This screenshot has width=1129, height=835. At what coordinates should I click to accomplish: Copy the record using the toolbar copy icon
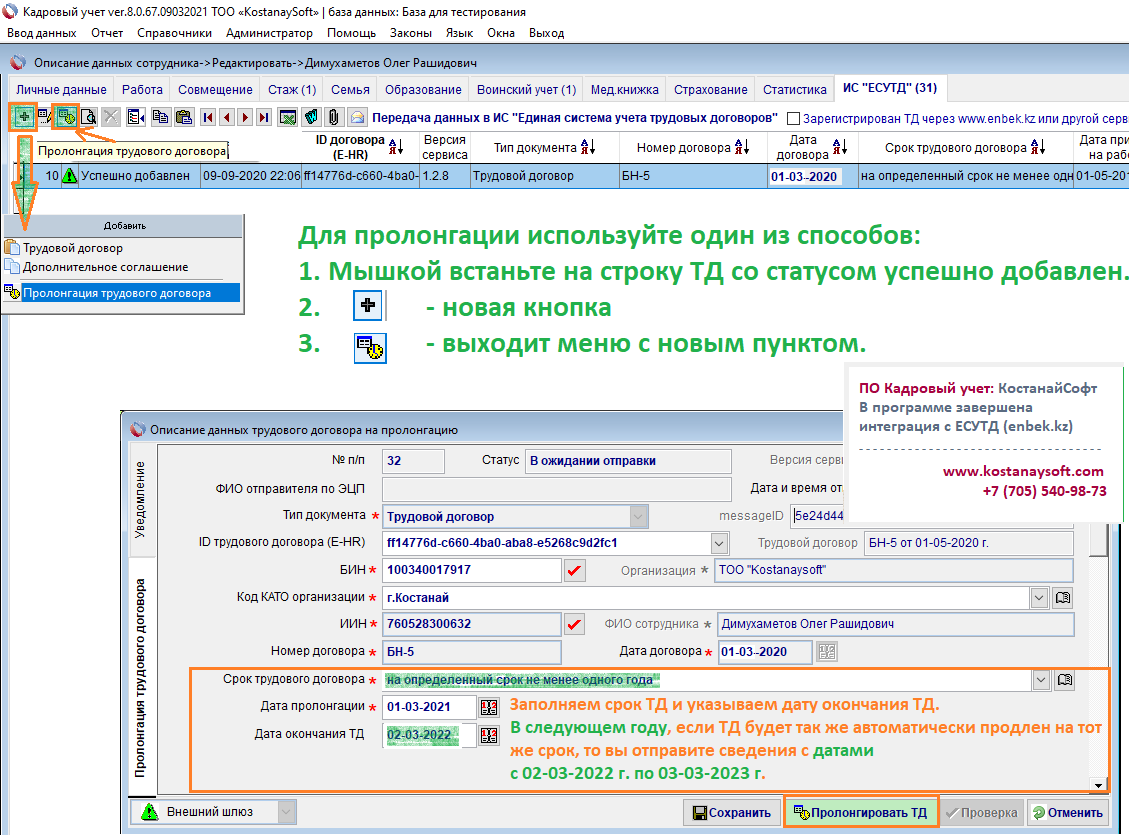160,117
